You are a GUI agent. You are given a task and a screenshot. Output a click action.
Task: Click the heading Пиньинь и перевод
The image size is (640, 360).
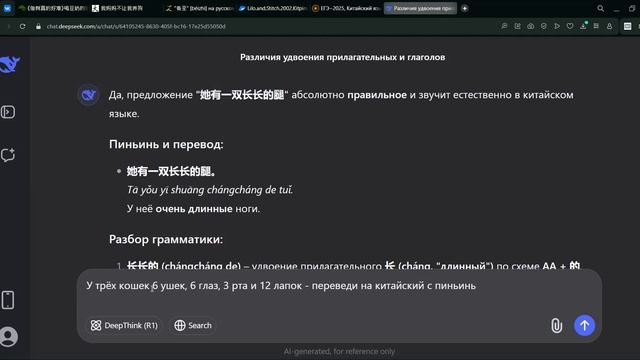[166, 144]
